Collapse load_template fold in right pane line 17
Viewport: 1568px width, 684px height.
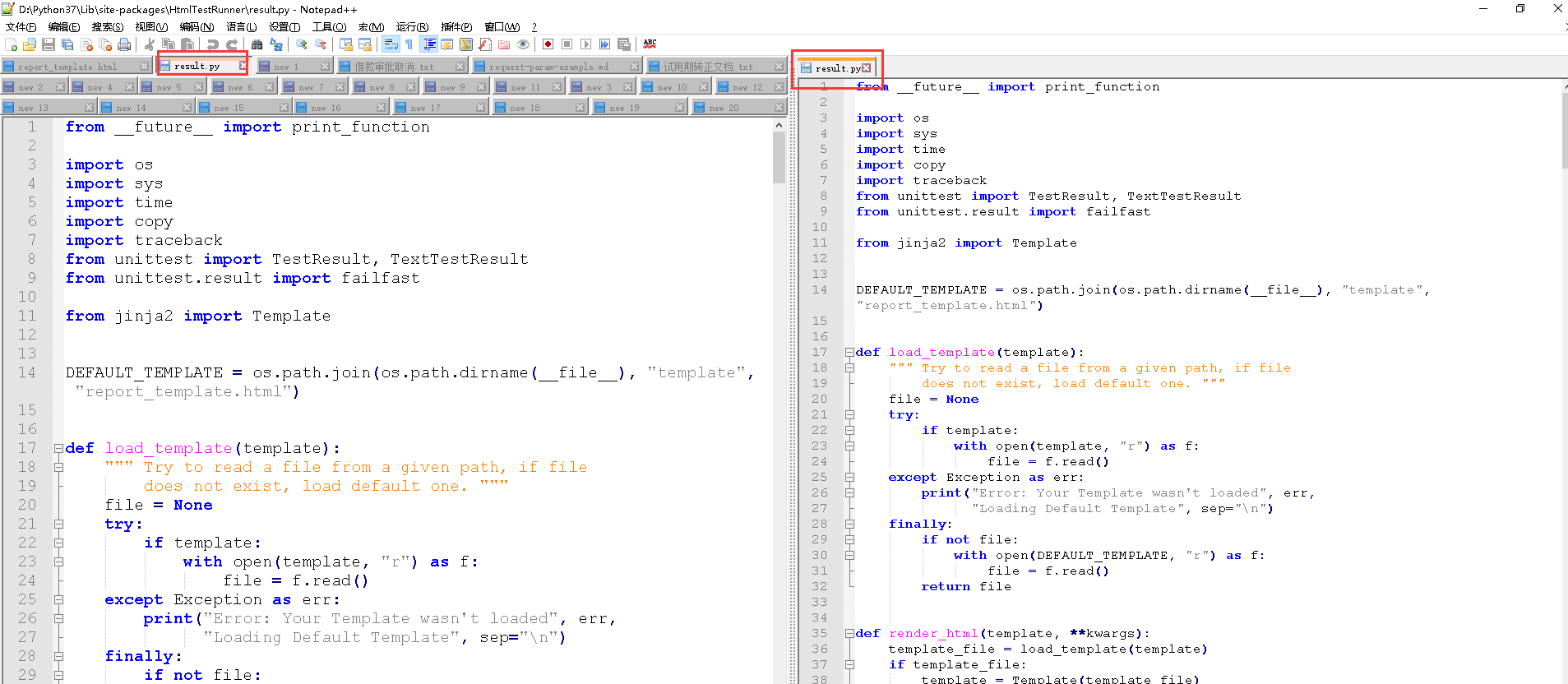click(x=849, y=353)
